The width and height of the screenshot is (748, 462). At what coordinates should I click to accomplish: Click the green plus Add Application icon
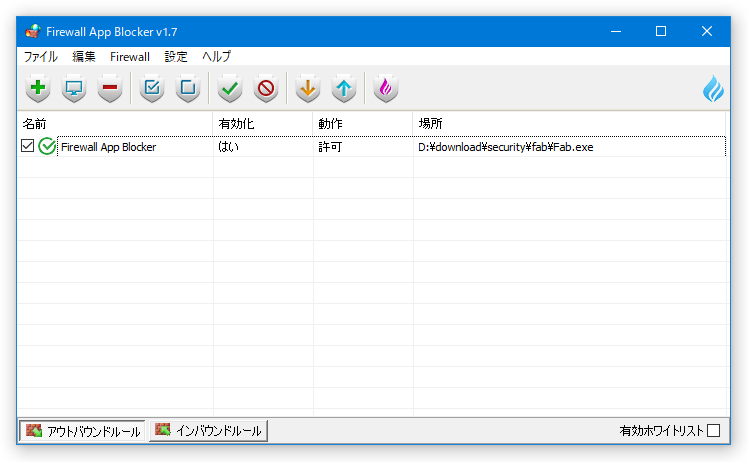38,88
